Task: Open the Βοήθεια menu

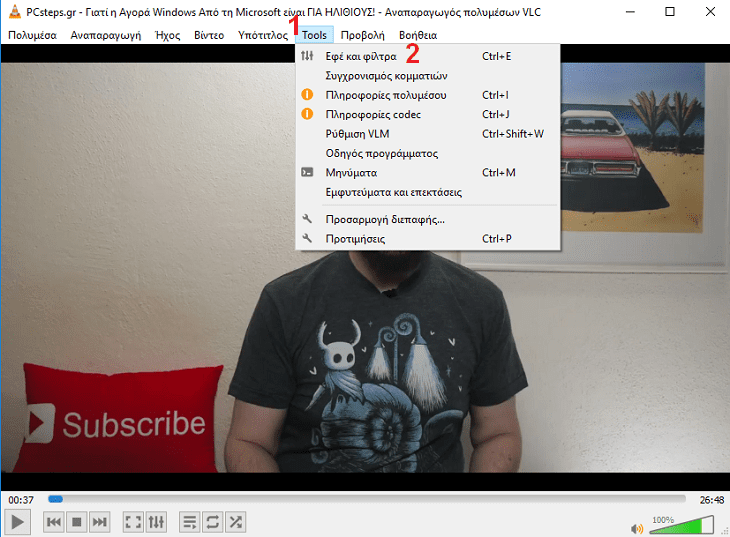Action: point(418,35)
